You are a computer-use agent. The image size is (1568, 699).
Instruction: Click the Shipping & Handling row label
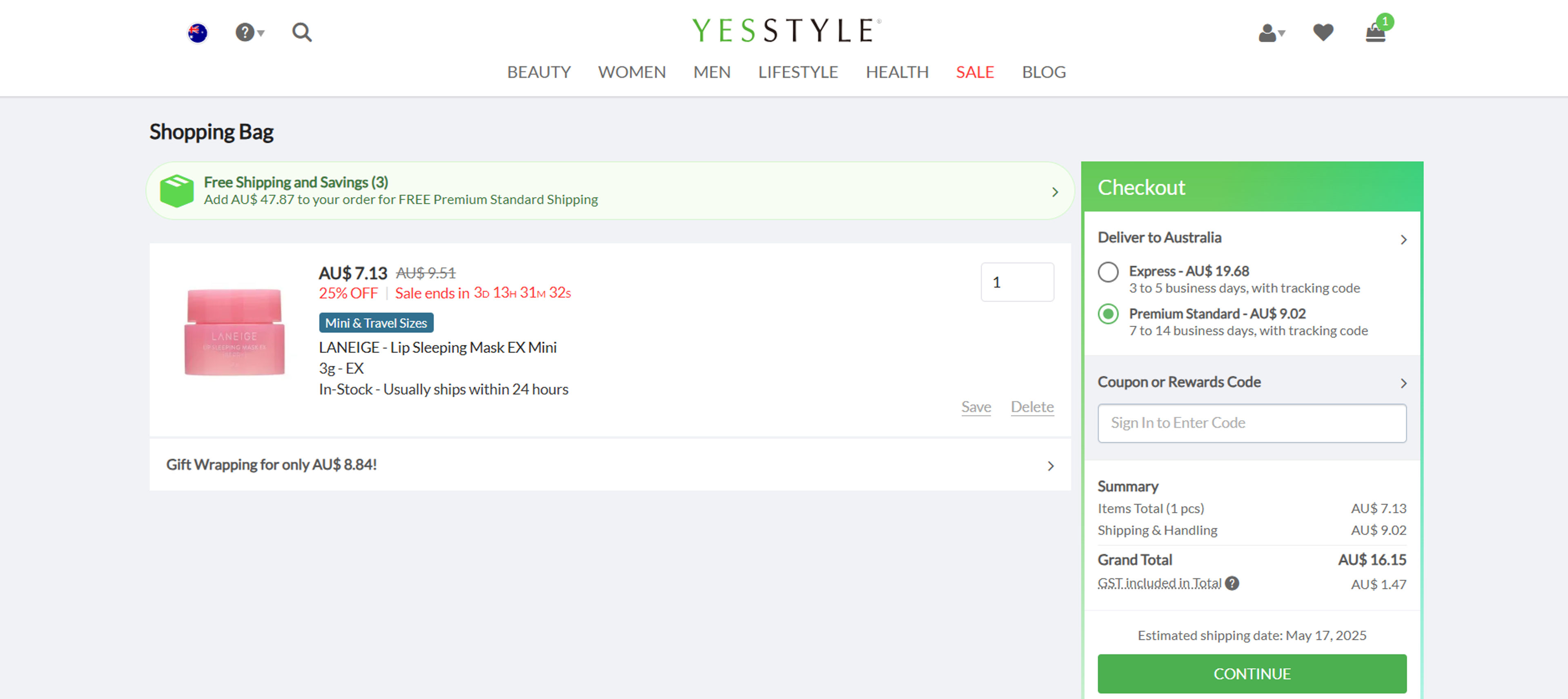coord(1157,530)
